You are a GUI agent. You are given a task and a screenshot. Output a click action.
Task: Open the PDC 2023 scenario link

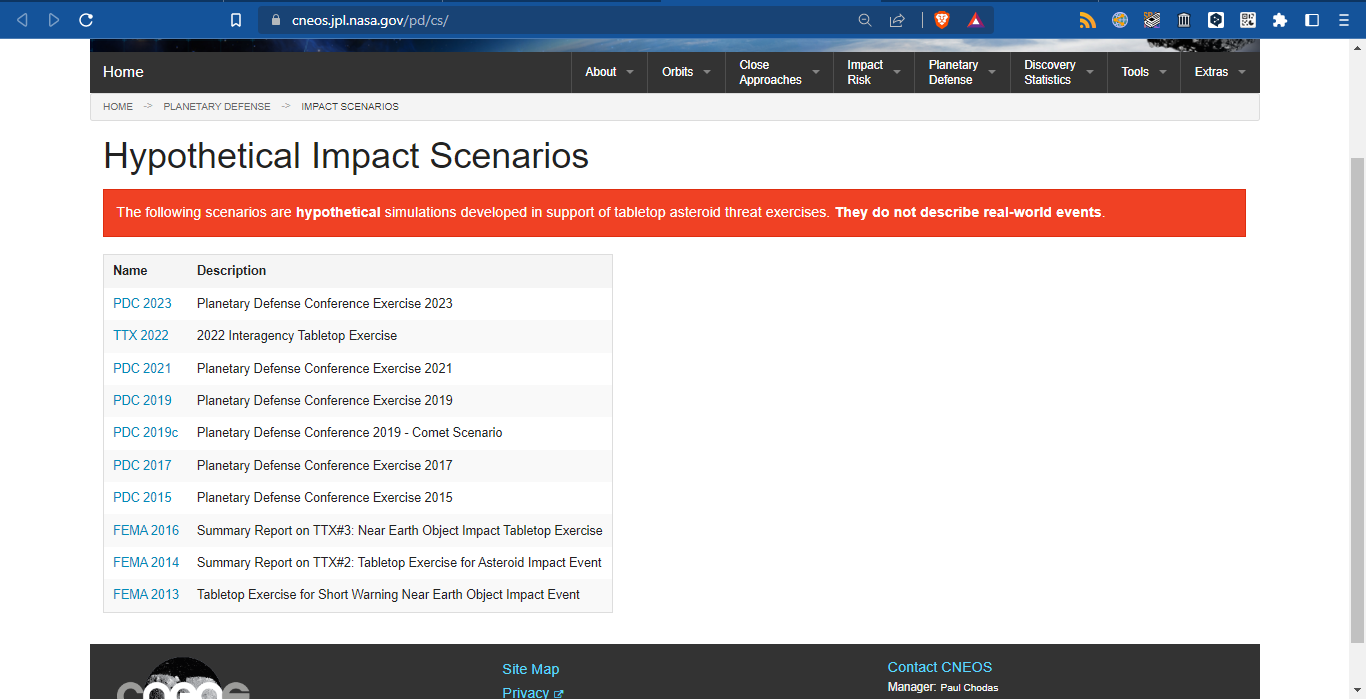tap(142, 303)
